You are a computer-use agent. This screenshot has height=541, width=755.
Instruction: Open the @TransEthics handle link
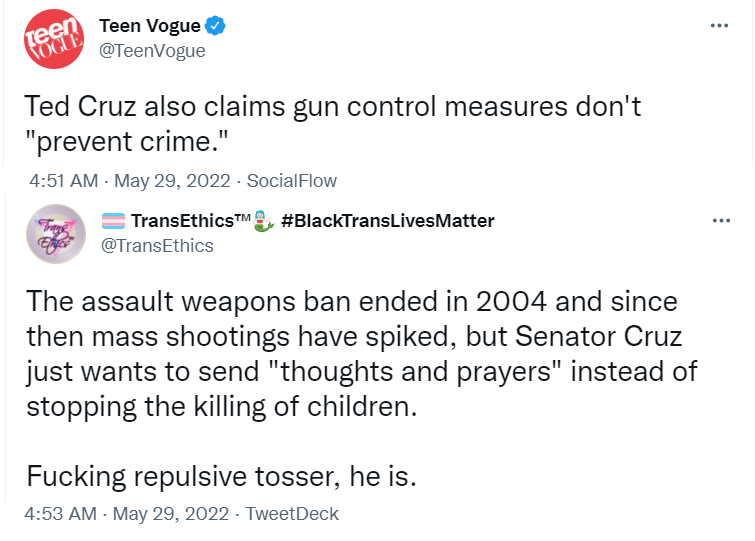[x=157, y=246]
